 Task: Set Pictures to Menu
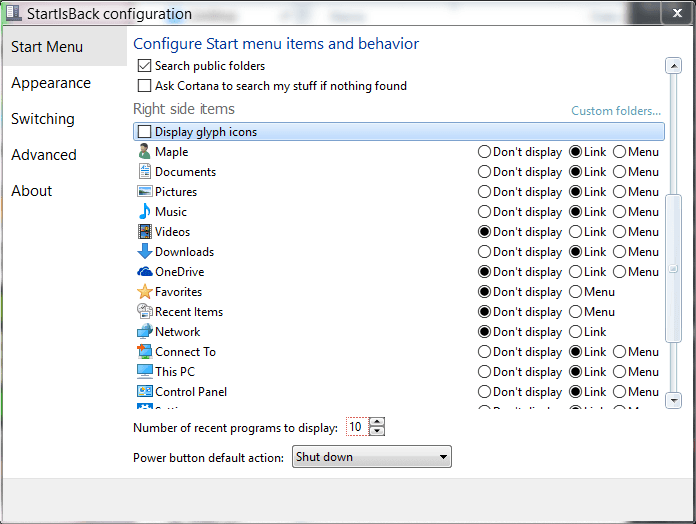click(620, 192)
